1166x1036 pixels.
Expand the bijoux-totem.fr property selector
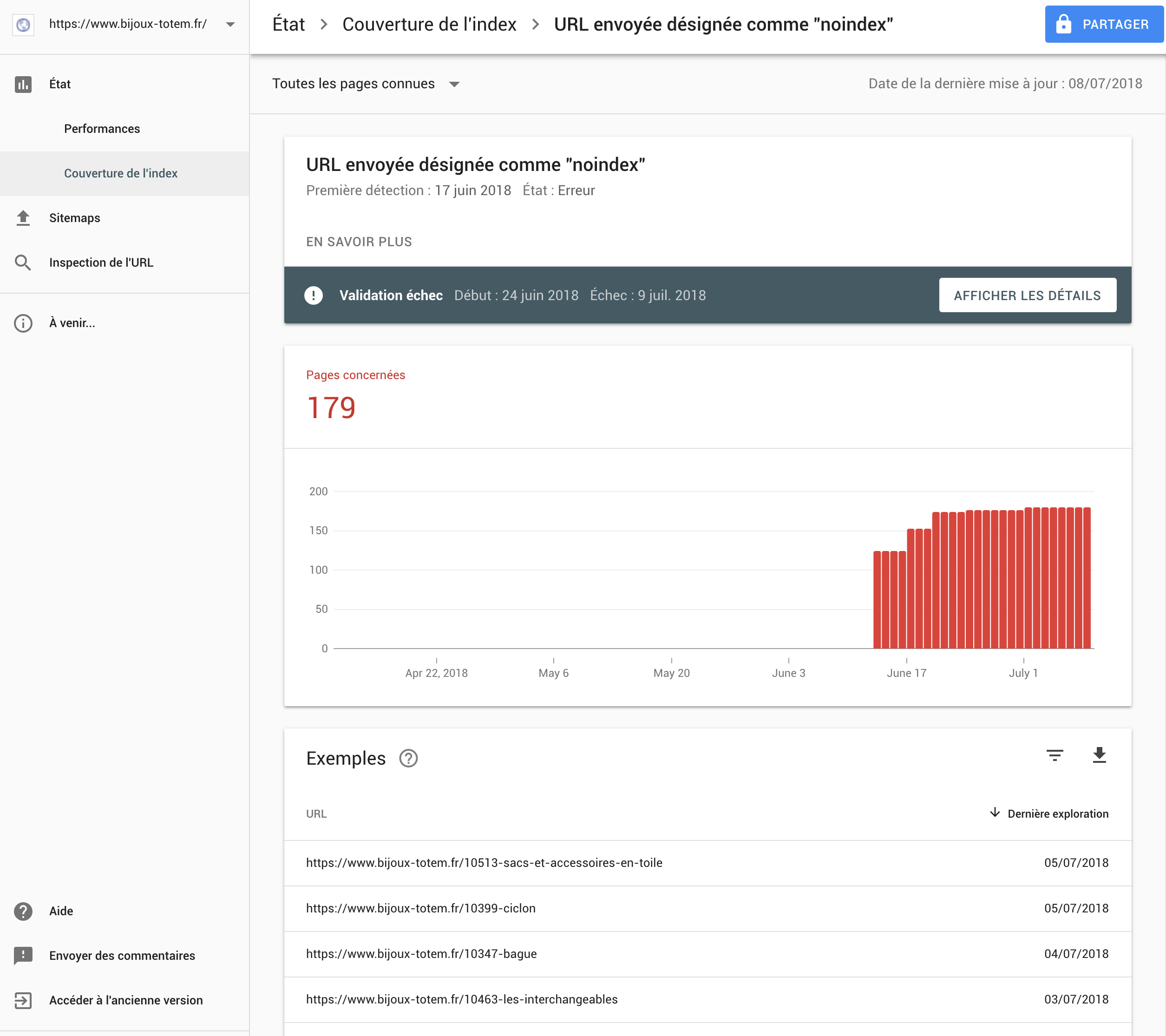click(x=230, y=25)
